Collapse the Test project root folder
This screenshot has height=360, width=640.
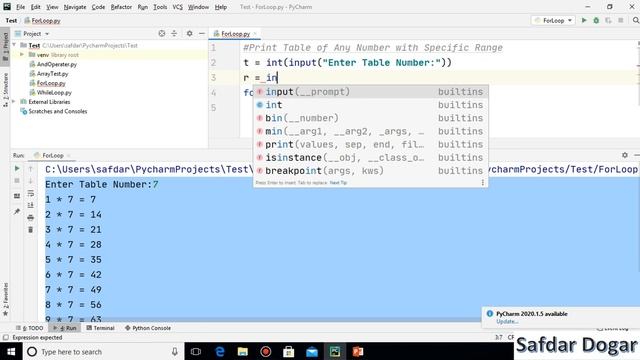(15, 45)
